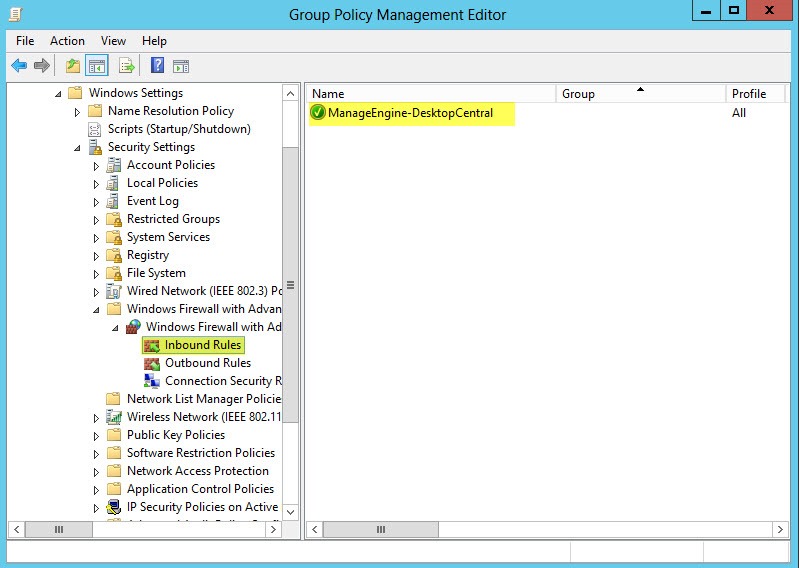The height and width of the screenshot is (568, 799).
Task: Select Application Control Policies node
Action: [x=200, y=489]
